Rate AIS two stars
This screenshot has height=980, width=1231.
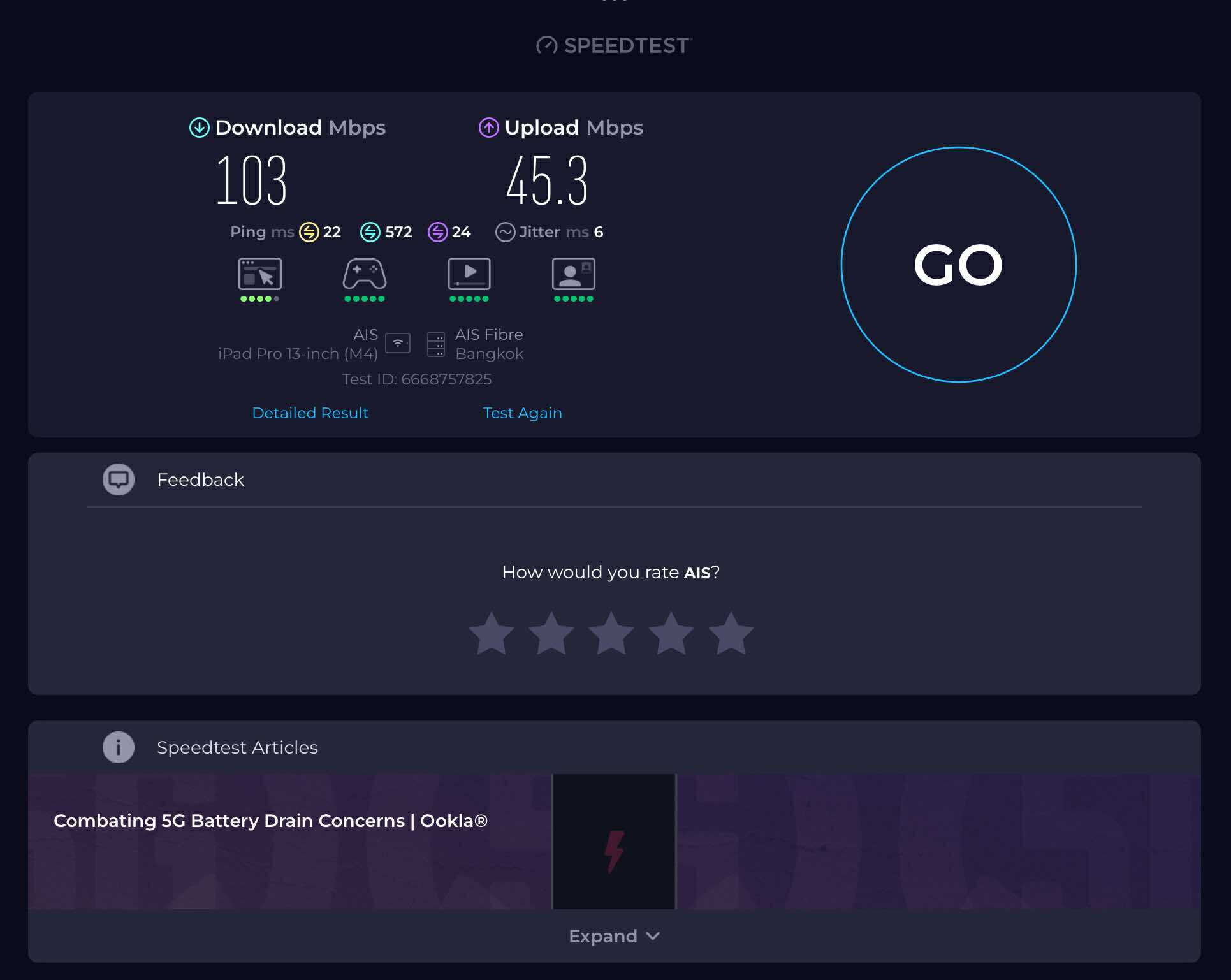point(551,634)
